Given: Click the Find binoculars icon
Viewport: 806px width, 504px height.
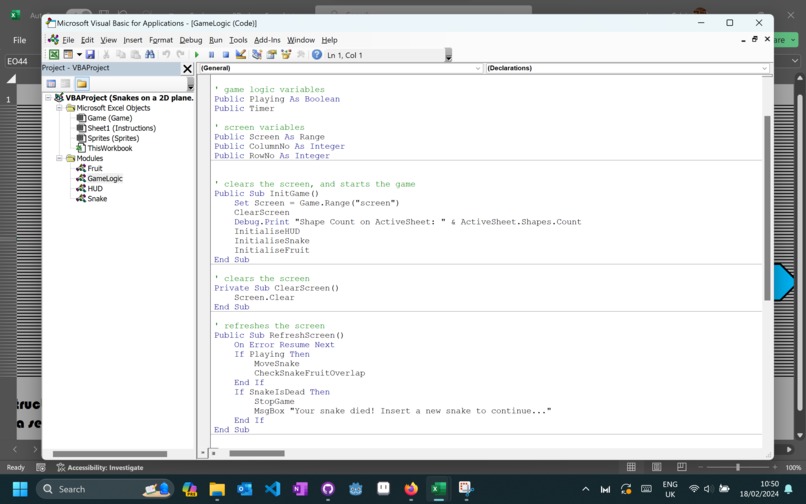Looking at the screenshot, I should (150, 55).
